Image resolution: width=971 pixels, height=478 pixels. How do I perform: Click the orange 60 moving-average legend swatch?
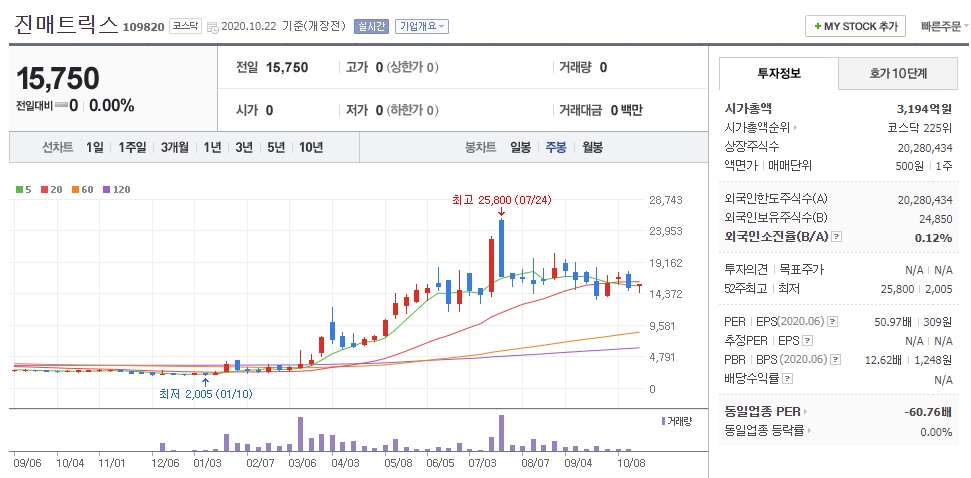[75, 189]
